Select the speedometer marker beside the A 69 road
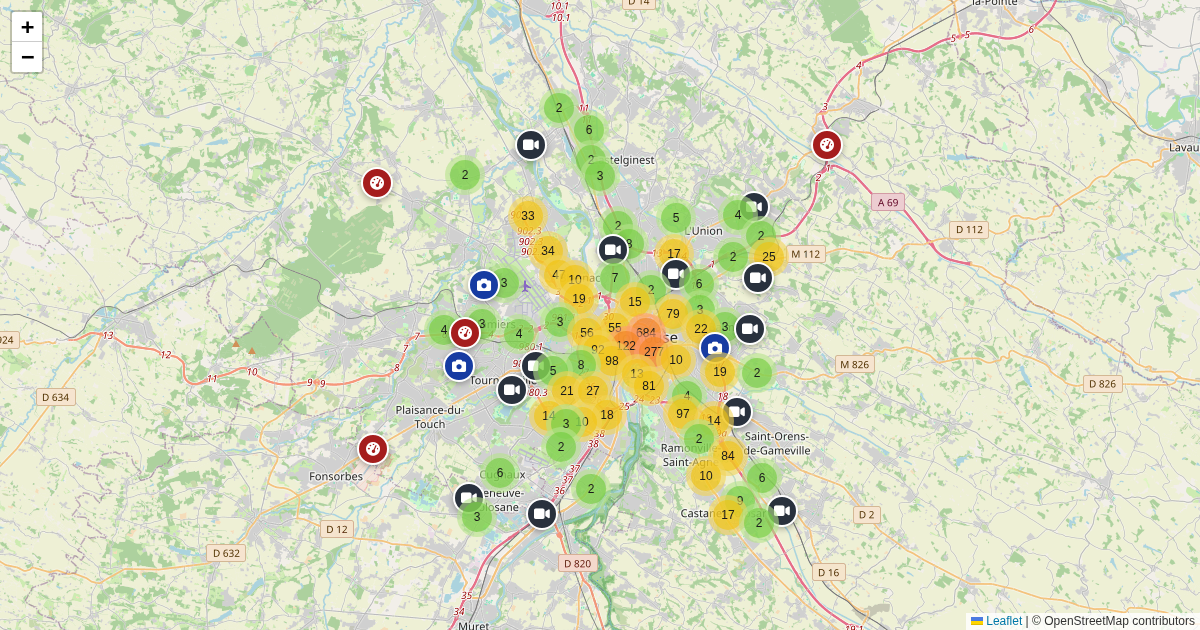 point(827,145)
